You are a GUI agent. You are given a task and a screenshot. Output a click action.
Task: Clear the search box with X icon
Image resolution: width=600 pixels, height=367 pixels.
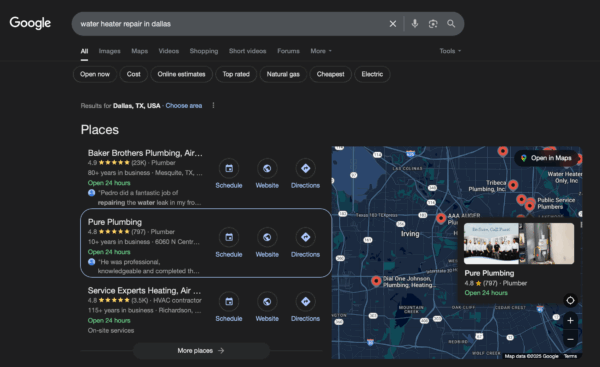tap(393, 24)
